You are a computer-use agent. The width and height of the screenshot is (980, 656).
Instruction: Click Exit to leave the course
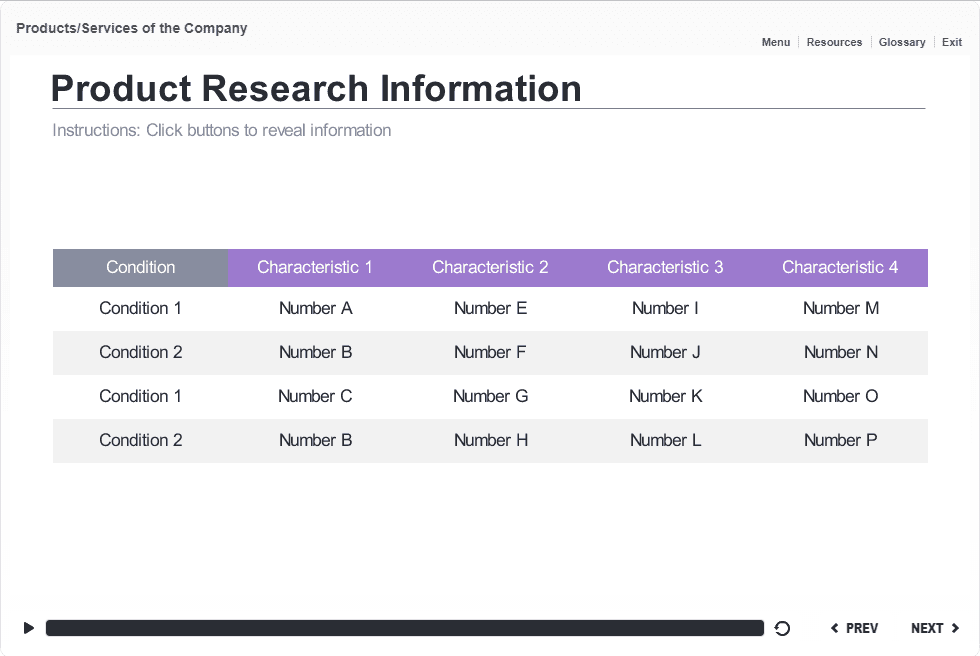coord(952,42)
